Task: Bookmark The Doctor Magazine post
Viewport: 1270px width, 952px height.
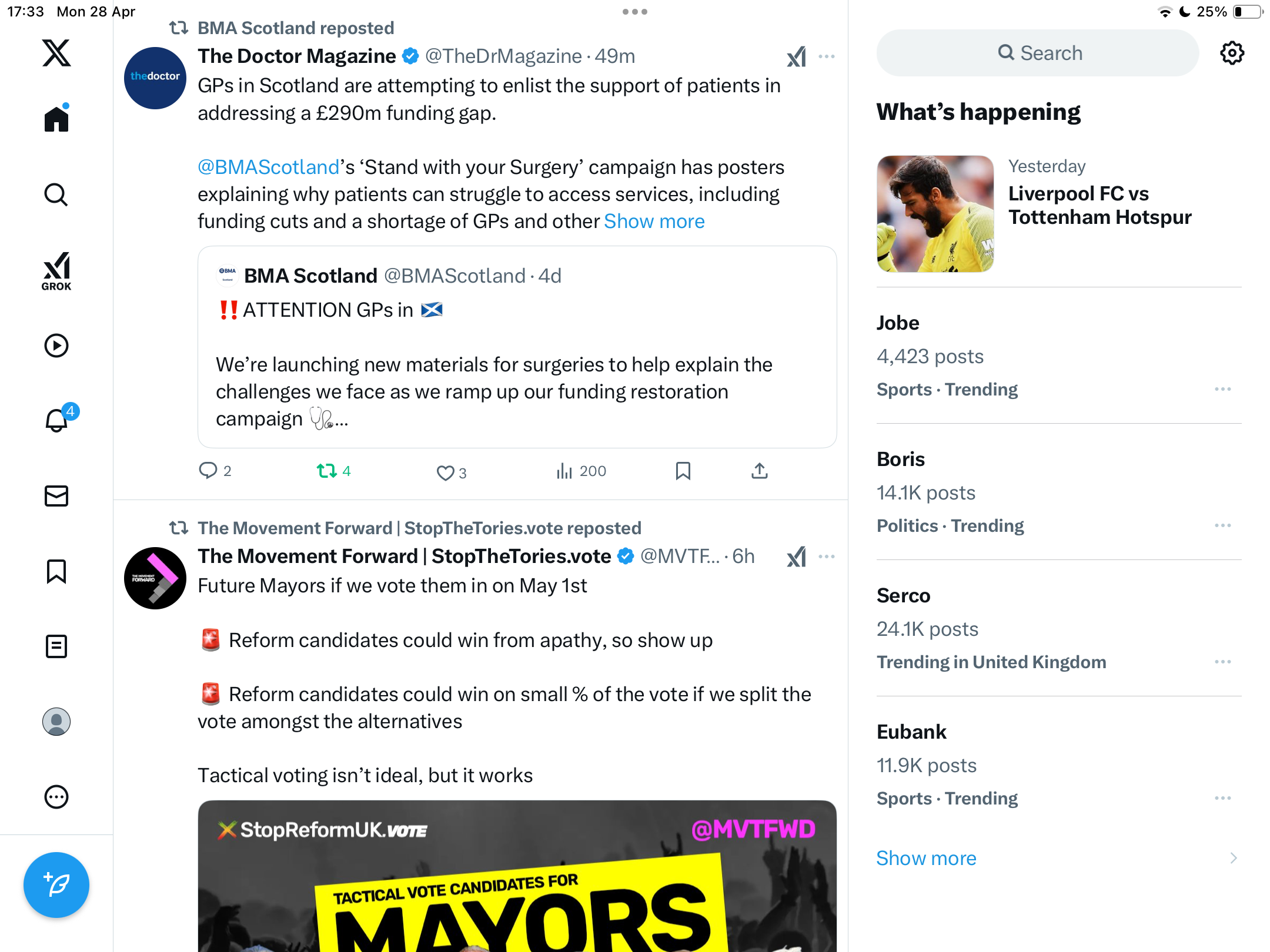Action: click(x=683, y=471)
